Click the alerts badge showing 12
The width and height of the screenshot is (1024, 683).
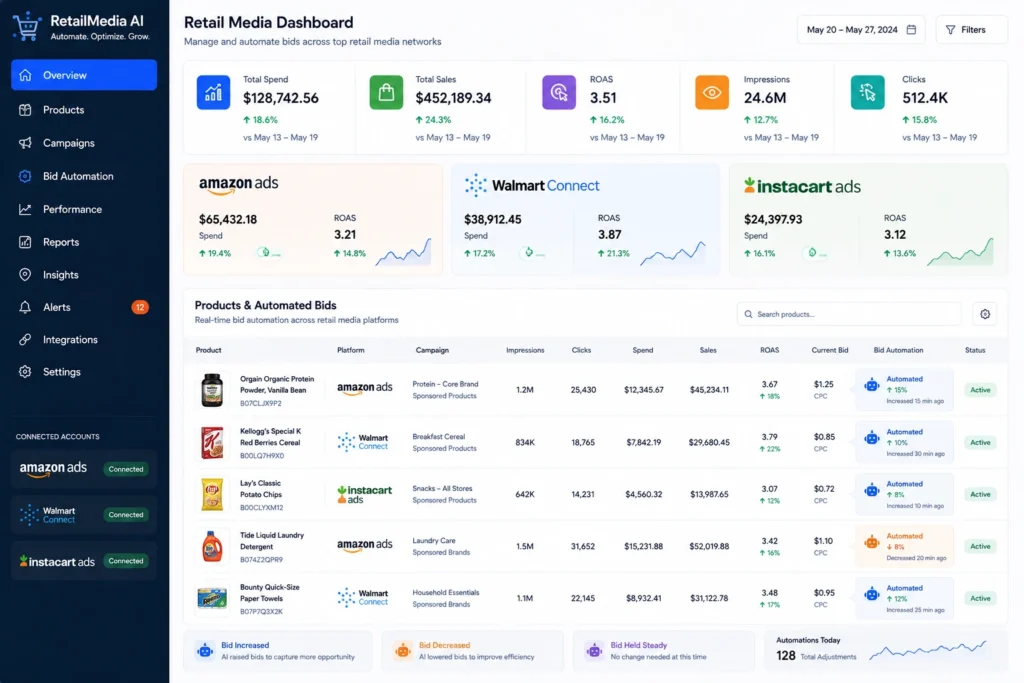click(x=140, y=308)
